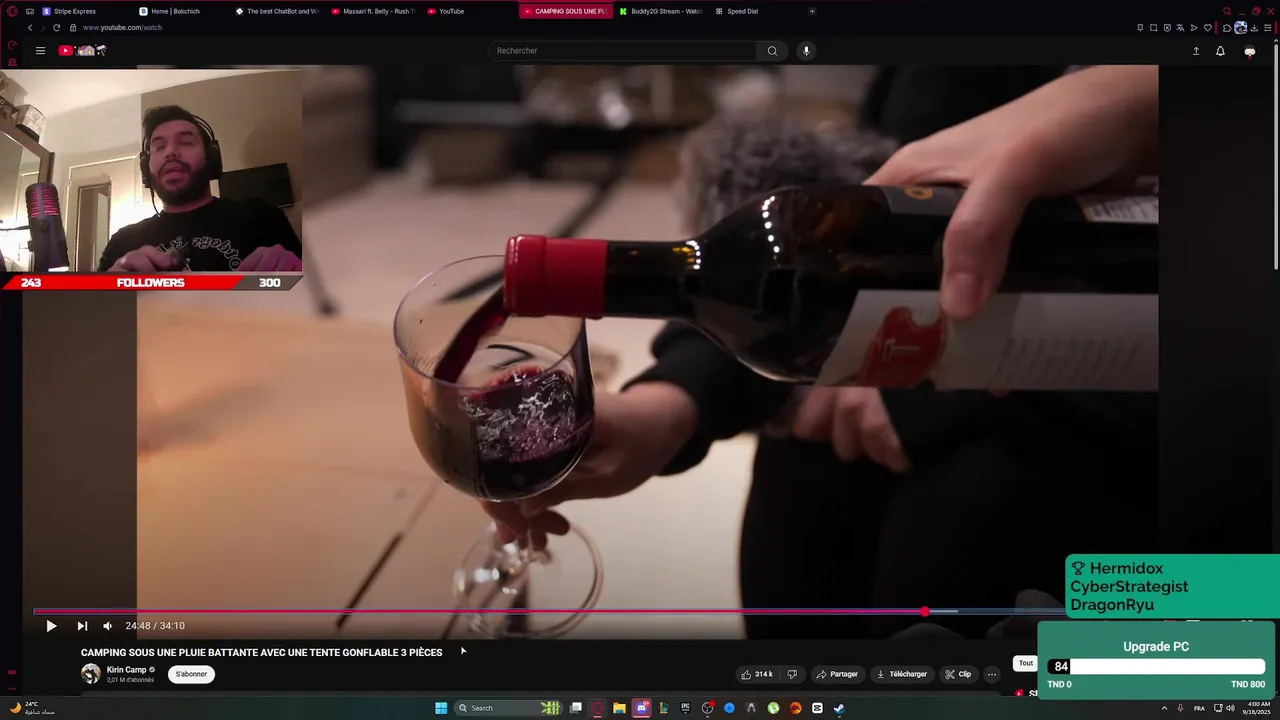Open the Opera GX menu logo

(x=12, y=11)
